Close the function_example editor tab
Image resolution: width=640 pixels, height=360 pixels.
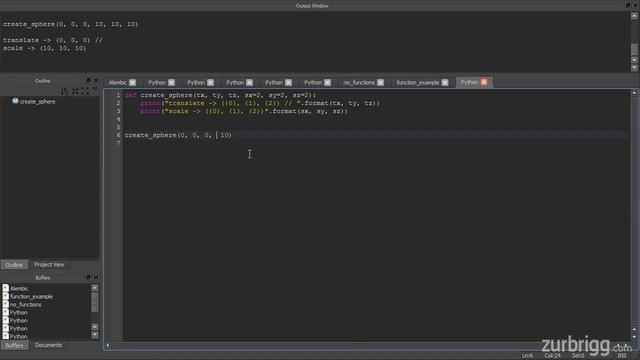pyautogui.click(x=445, y=82)
